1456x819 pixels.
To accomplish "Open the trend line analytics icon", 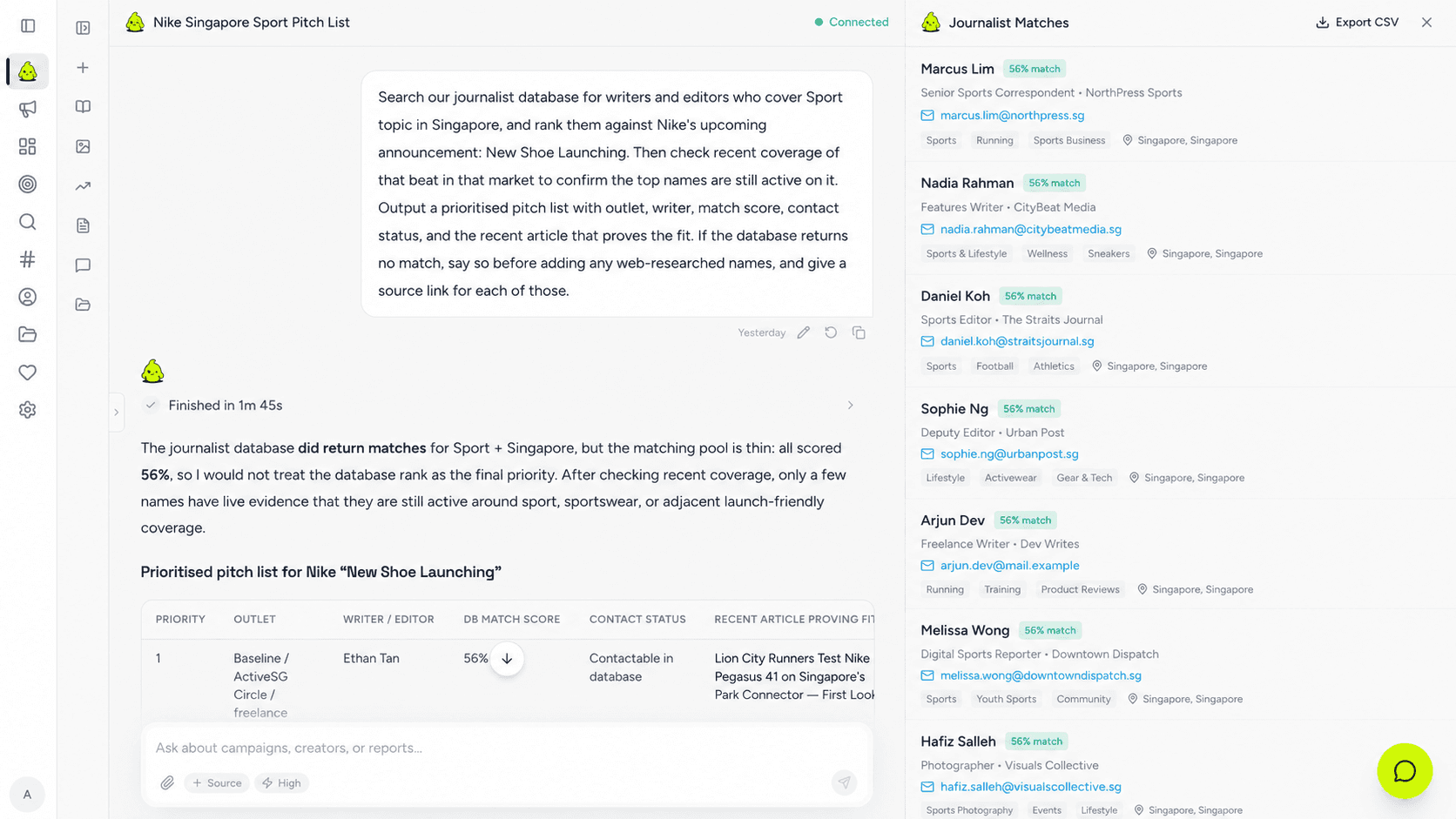I will pyautogui.click(x=83, y=186).
